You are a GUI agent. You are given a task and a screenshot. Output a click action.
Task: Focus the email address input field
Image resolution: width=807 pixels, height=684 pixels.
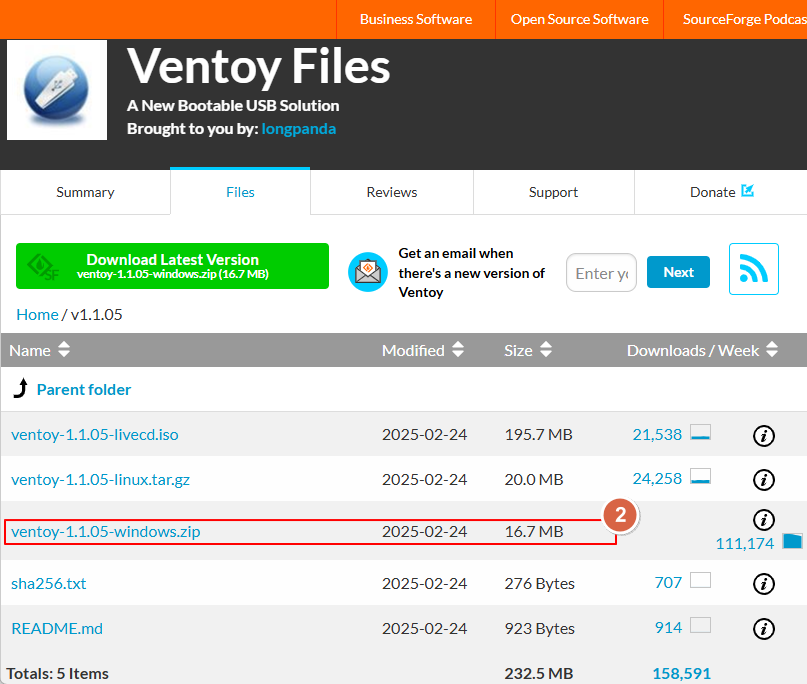click(601, 272)
